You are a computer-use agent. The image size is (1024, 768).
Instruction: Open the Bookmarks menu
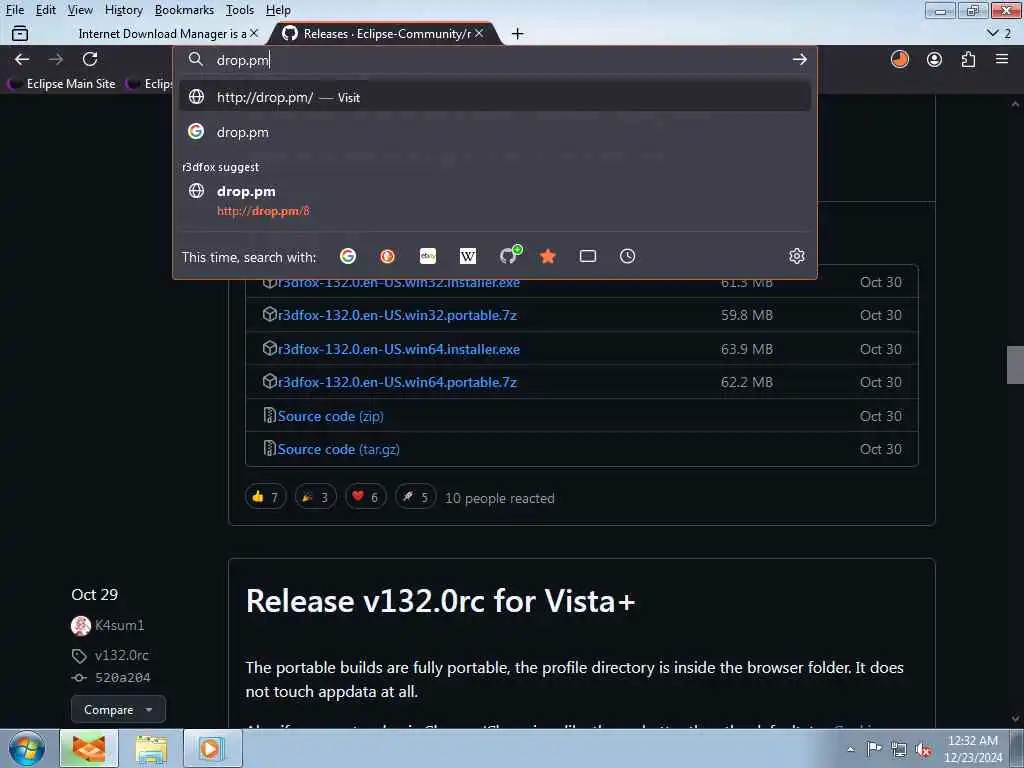(x=184, y=10)
